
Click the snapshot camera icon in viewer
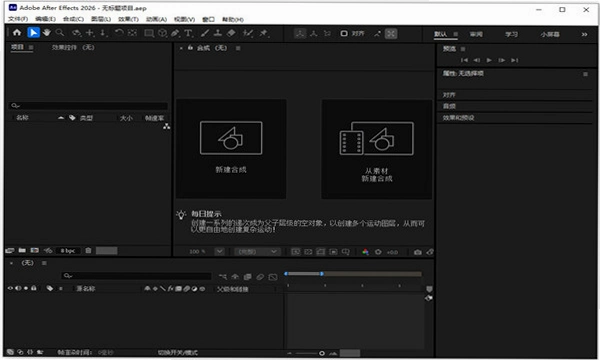pyautogui.click(x=417, y=252)
